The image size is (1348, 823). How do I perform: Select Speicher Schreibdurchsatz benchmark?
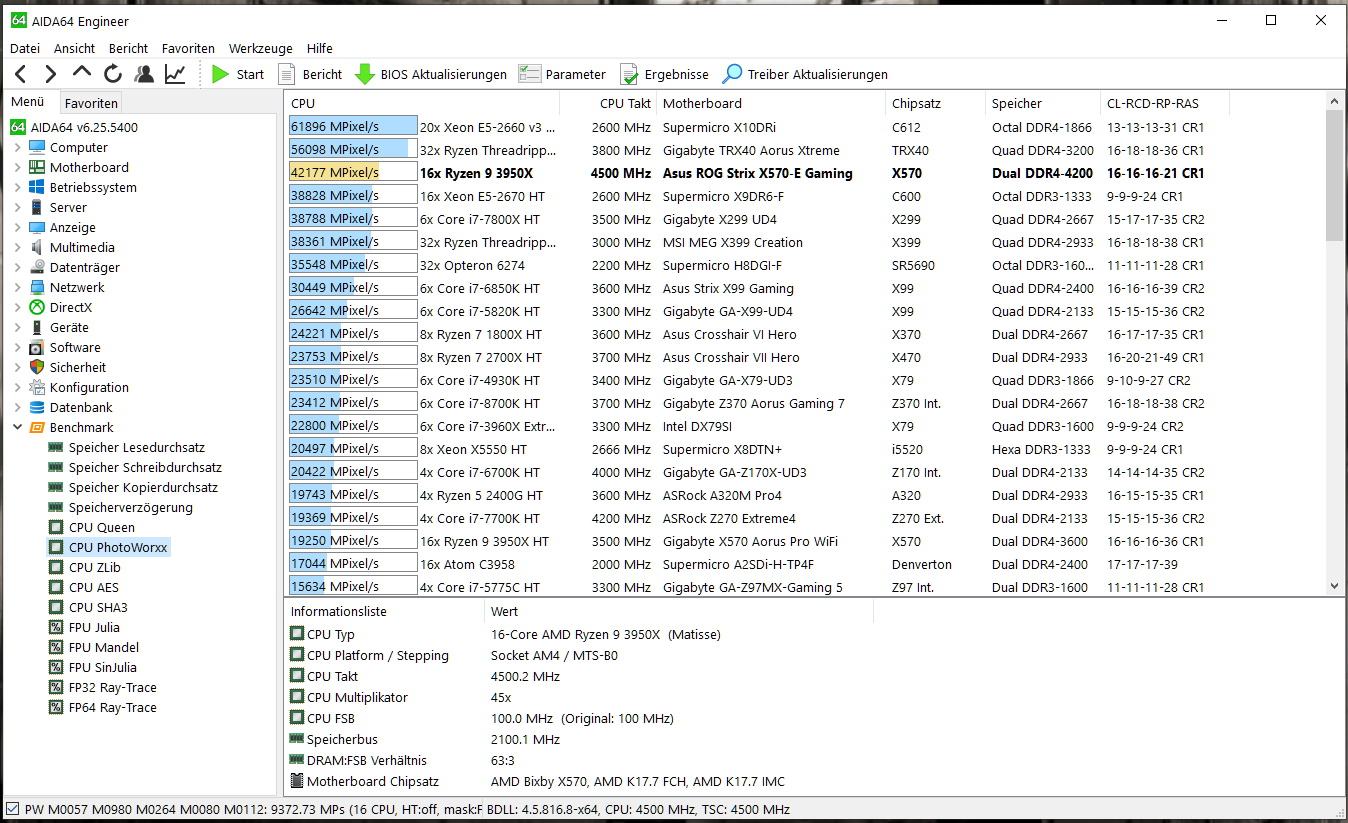point(145,467)
